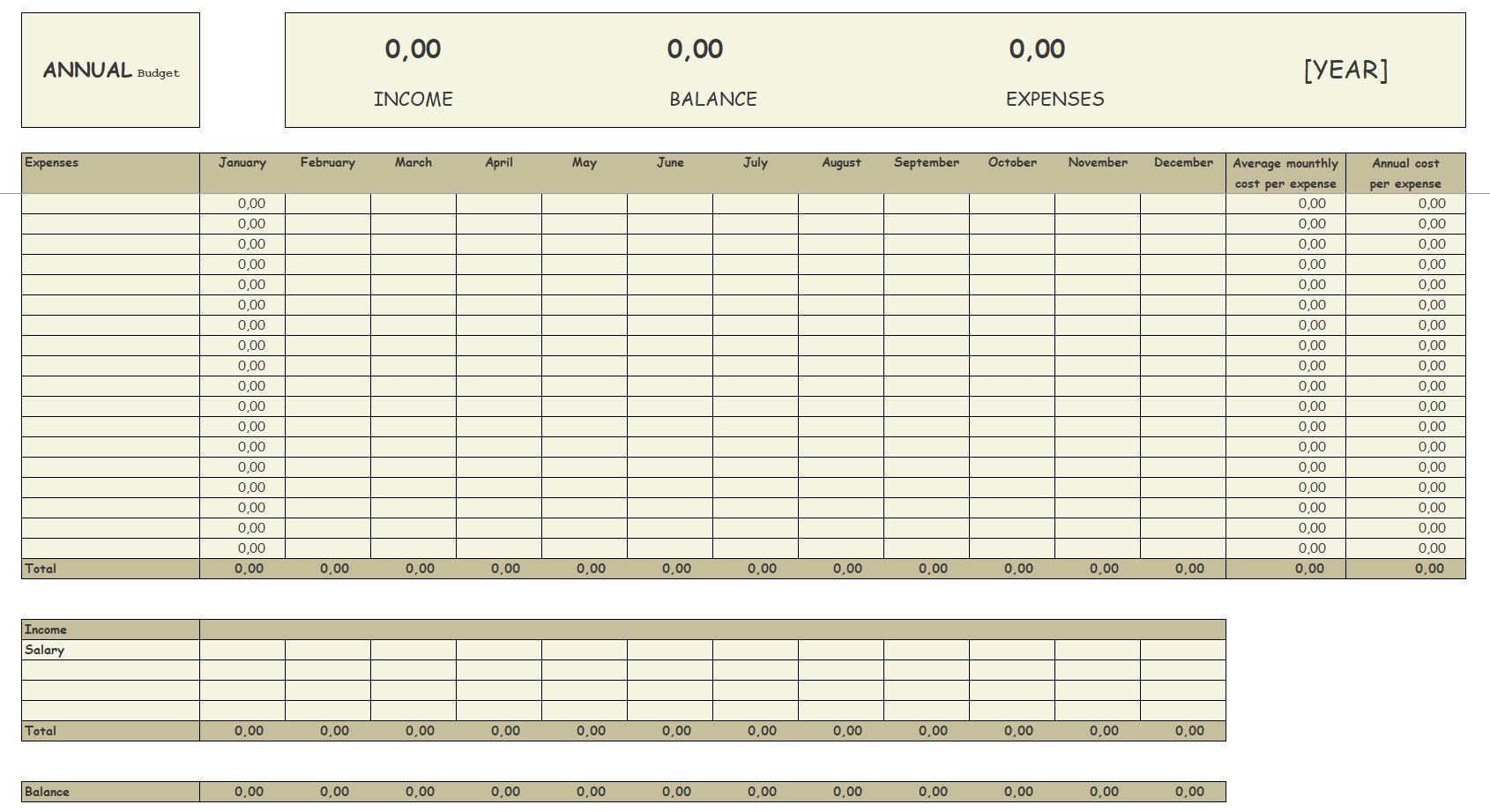Click the ANNUAL Budget title

[109, 71]
